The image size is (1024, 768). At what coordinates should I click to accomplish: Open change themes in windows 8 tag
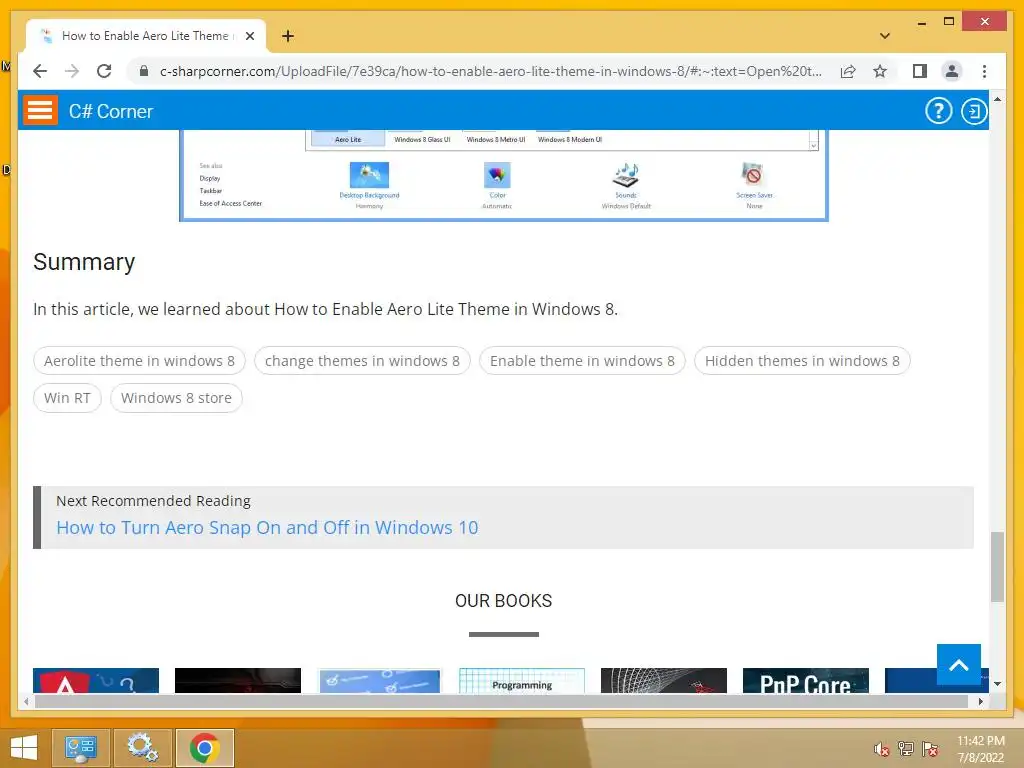(x=362, y=360)
